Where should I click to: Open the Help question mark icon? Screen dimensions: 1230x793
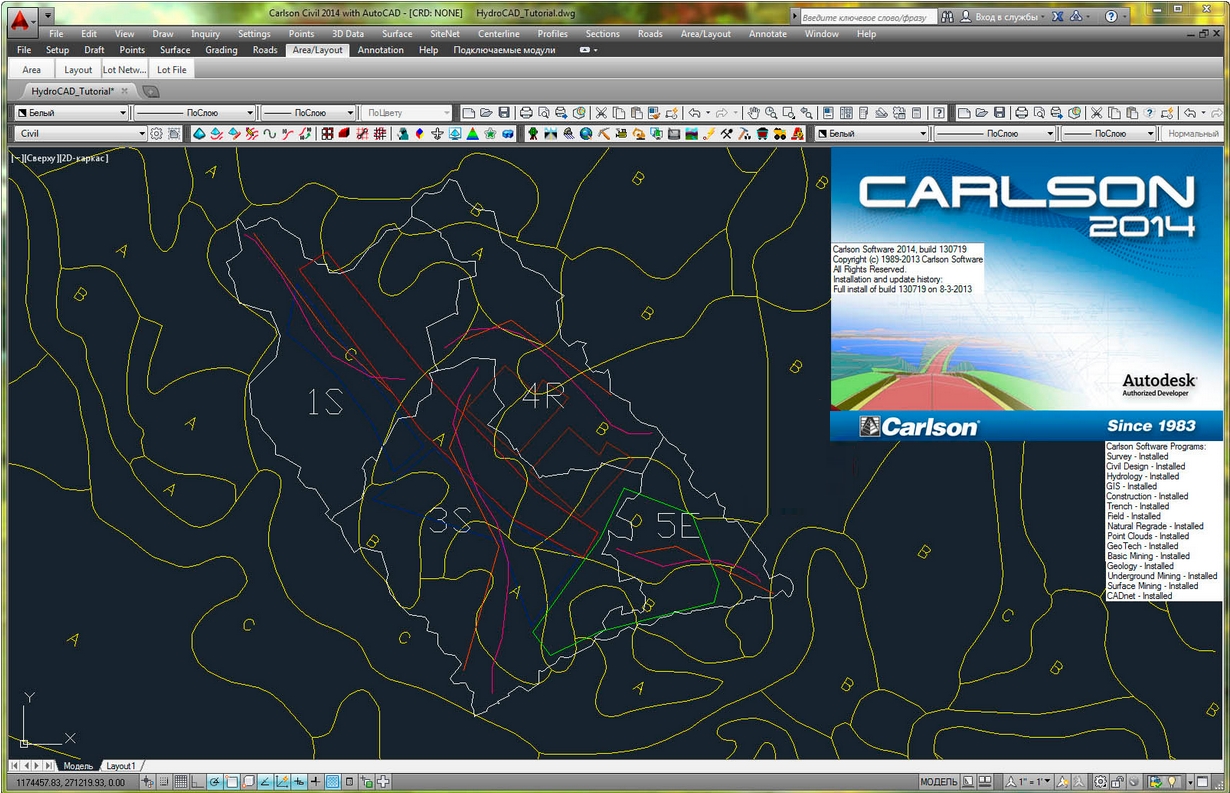[x=1111, y=17]
